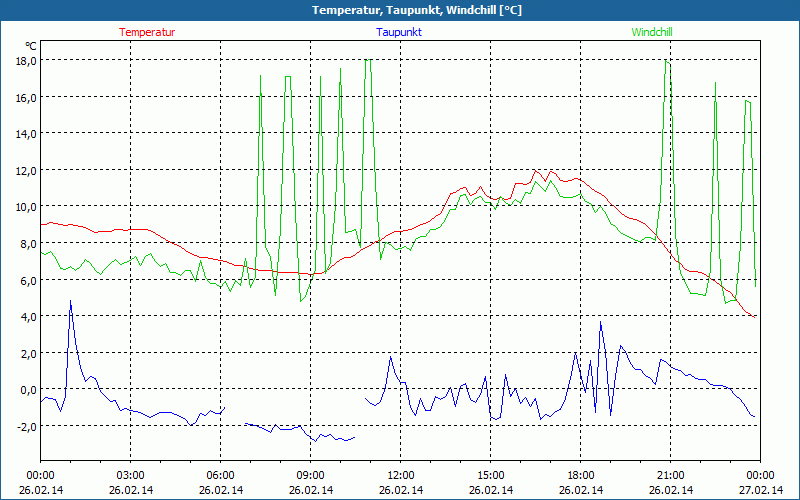Viewport: 800px width, 500px height.
Task: Click the °C unit label
Action: 31,46
